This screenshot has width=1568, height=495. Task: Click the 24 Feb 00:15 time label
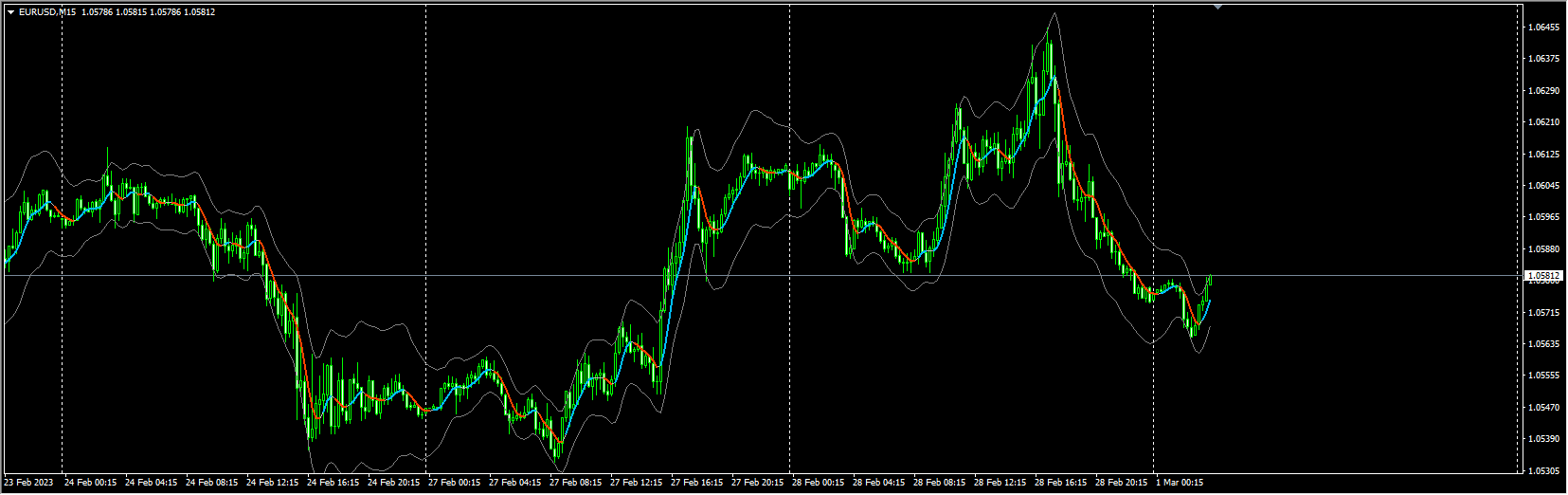pyautogui.click(x=91, y=483)
